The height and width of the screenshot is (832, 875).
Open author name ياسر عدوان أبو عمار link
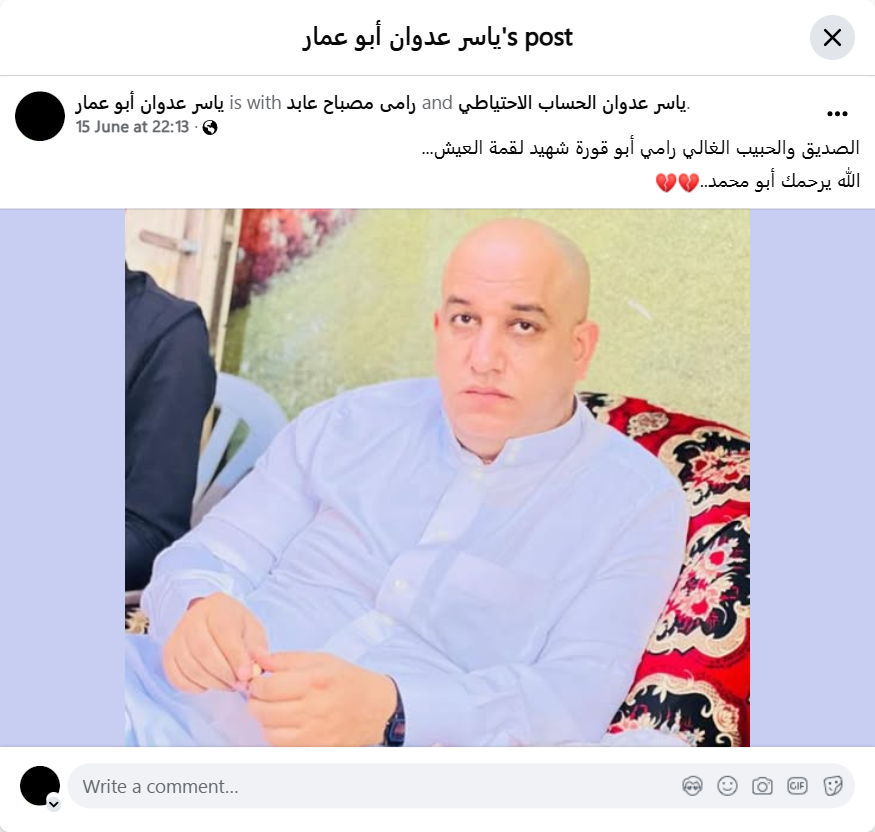click(x=150, y=103)
